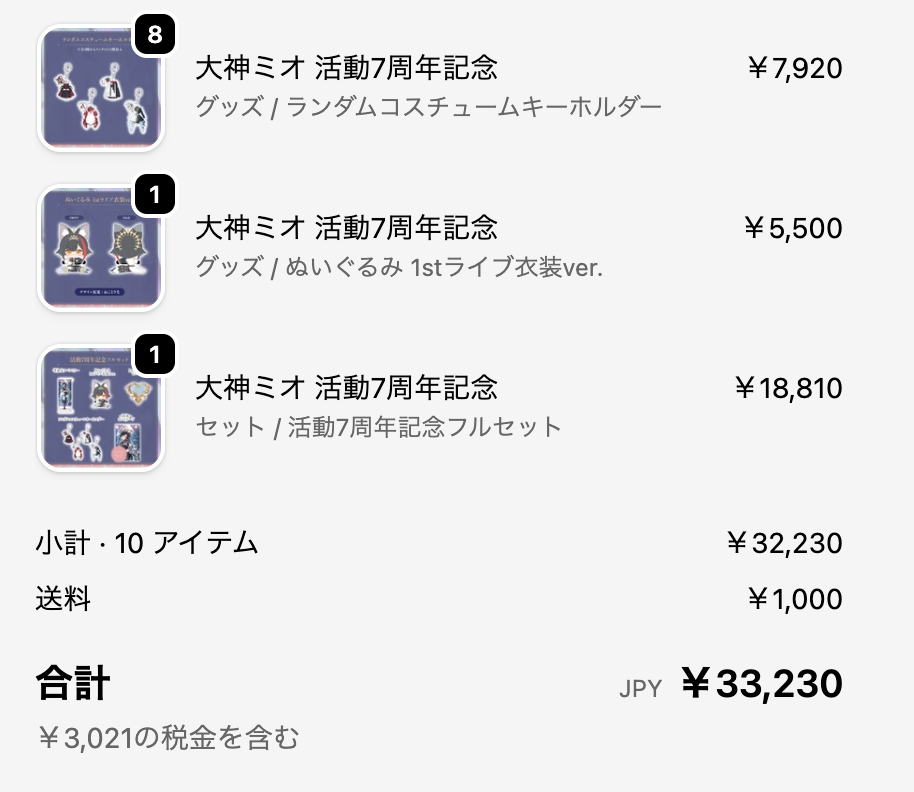Click the plush 1st live costume thumbnail
This screenshot has width=914, height=792.
(x=100, y=248)
